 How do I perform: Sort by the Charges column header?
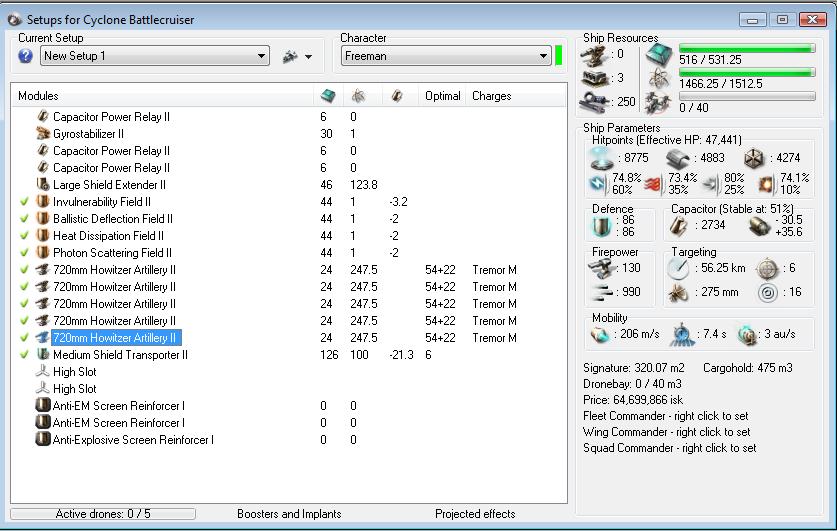pyautogui.click(x=492, y=96)
